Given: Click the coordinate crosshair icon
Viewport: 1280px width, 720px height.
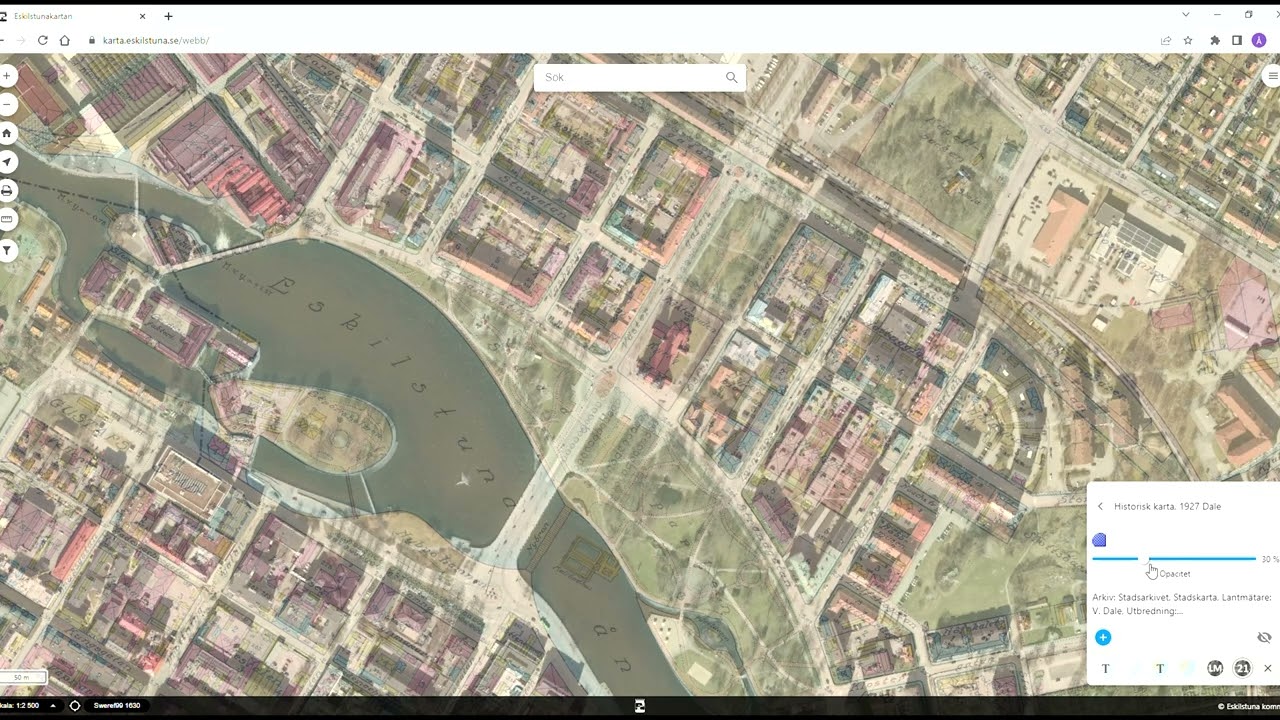Looking at the screenshot, I should point(75,706).
